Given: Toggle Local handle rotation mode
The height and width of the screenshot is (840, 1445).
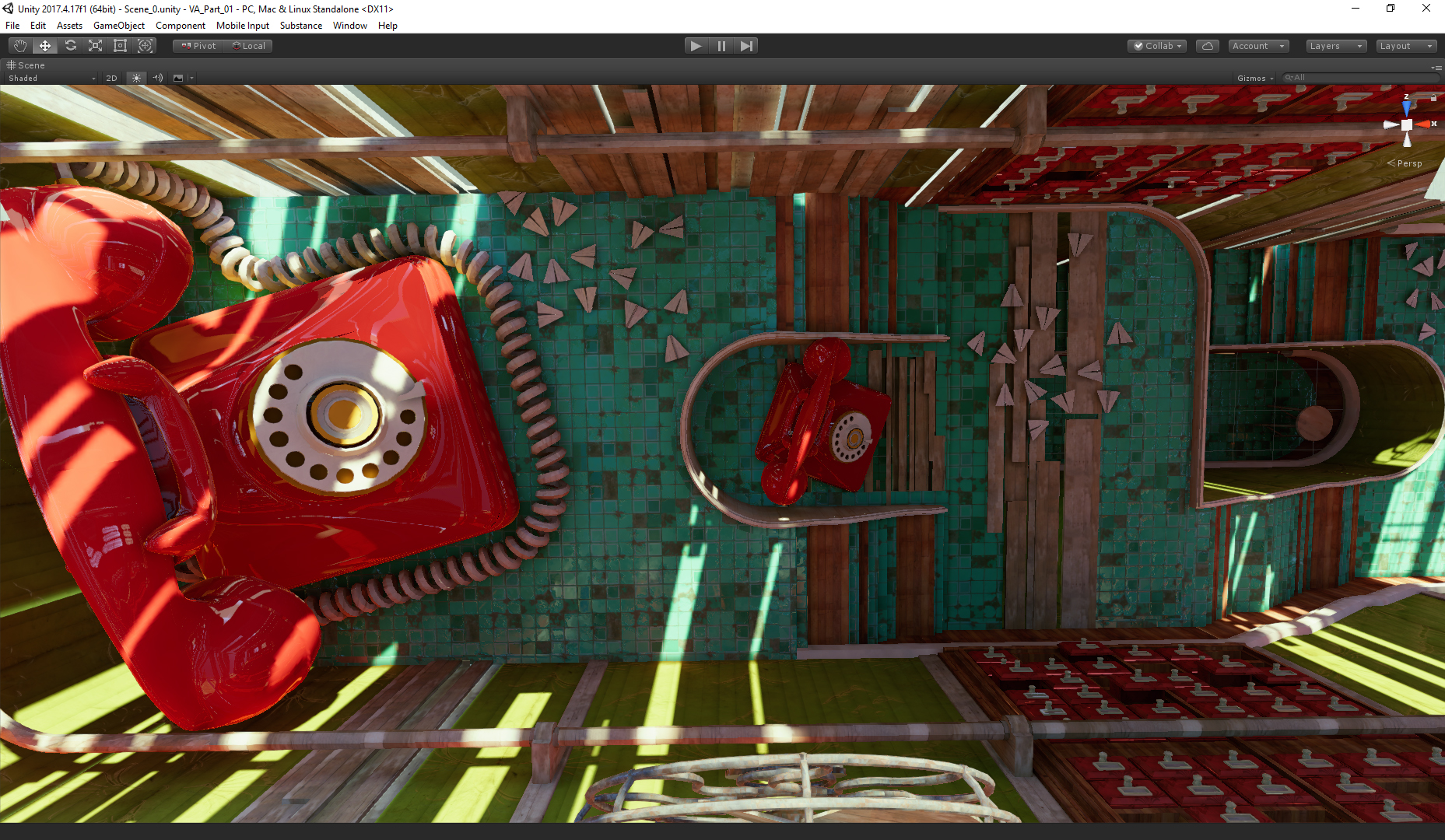Looking at the screenshot, I should (248, 46).
